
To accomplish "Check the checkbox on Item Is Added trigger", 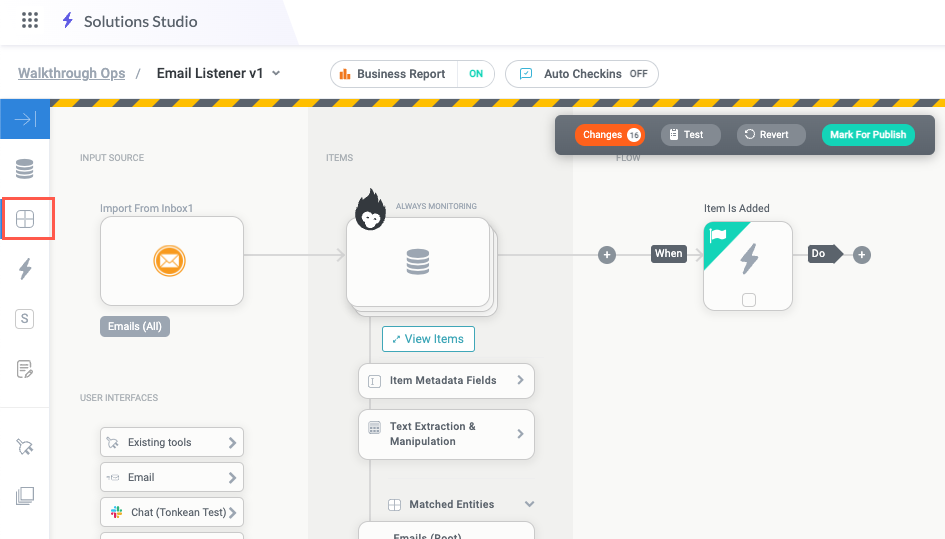I will tap(748, 299).
